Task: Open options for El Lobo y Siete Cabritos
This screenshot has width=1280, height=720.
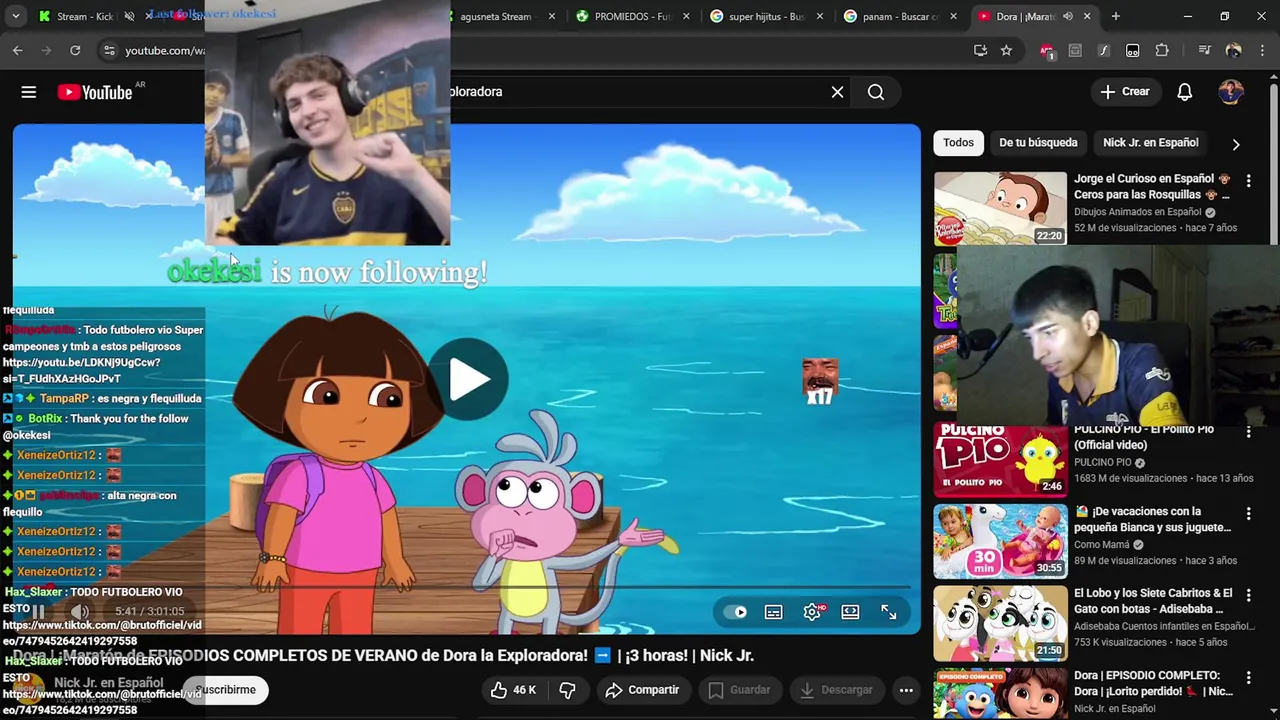Action: pos(1248,596)
